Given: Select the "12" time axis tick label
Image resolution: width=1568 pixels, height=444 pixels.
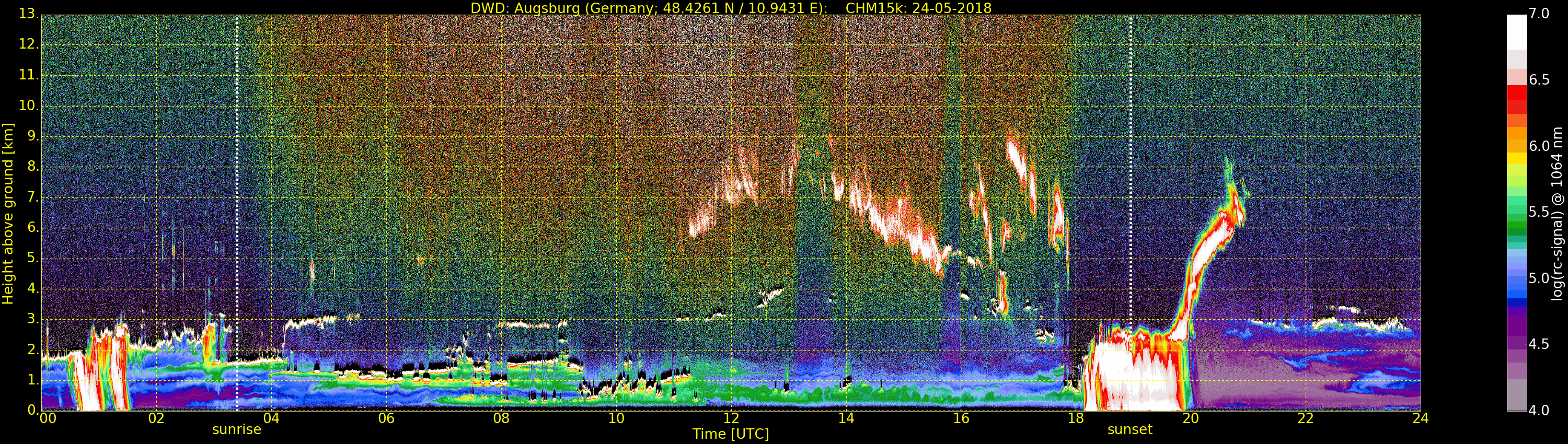Looking at the screenshot, I should coord(731,418).
